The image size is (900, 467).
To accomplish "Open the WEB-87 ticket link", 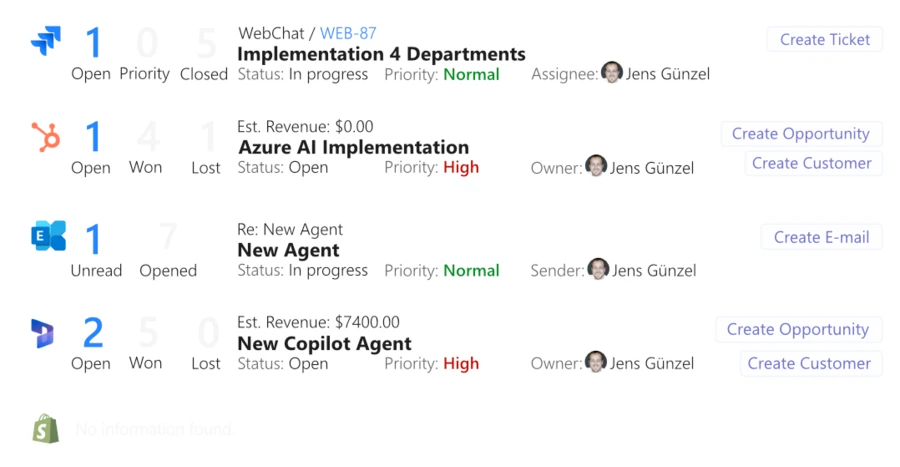I will coord(348,34).
